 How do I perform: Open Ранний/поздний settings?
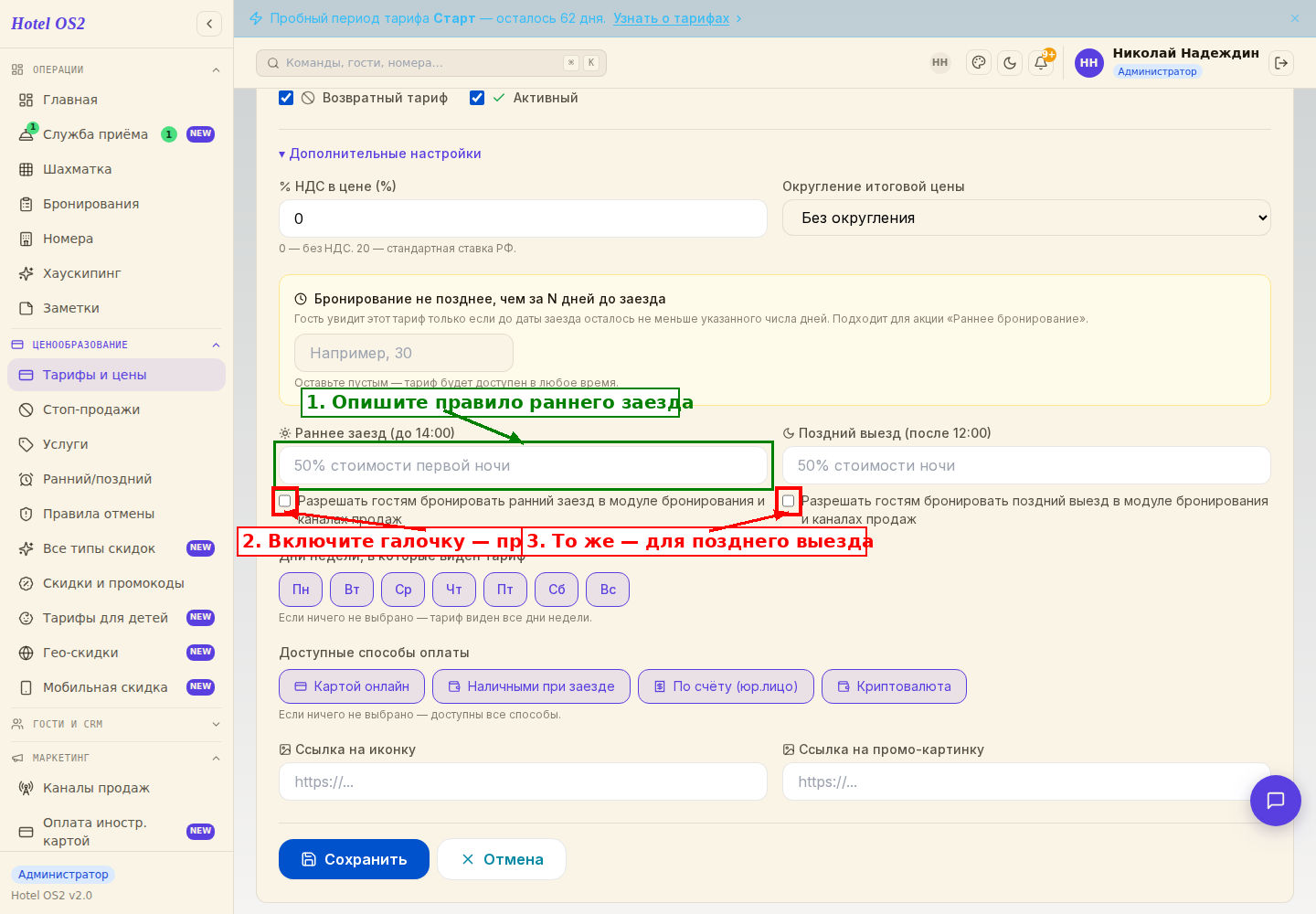pyautogui.click(x=116, y=479)
